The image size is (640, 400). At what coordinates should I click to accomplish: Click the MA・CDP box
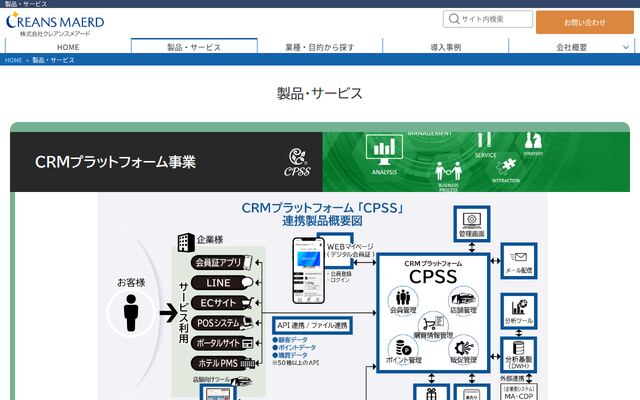click(519, 392)
